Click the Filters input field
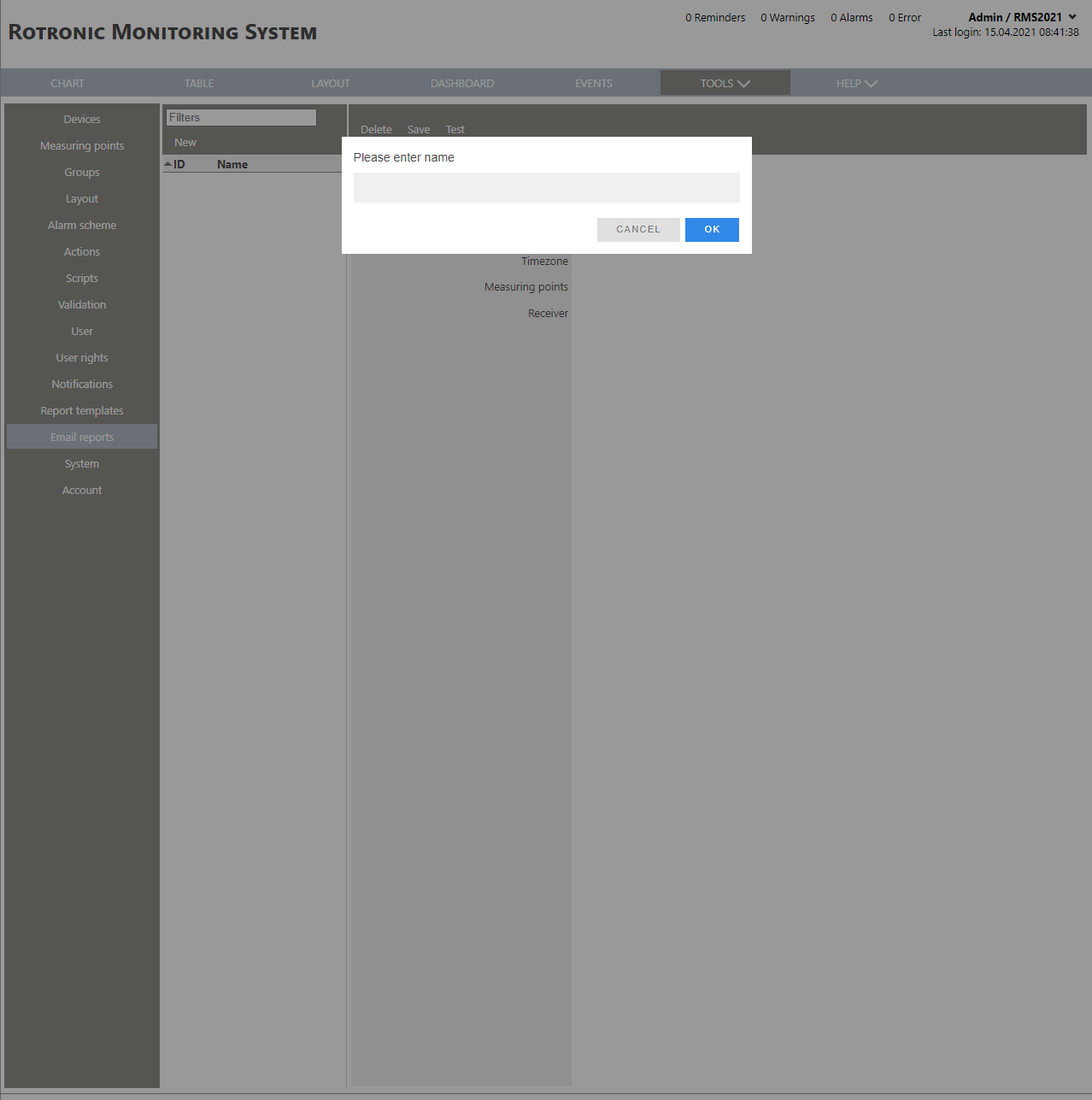Viewport: 1092px width, 1100px height. pyautogui.click(x=241, y=117)
